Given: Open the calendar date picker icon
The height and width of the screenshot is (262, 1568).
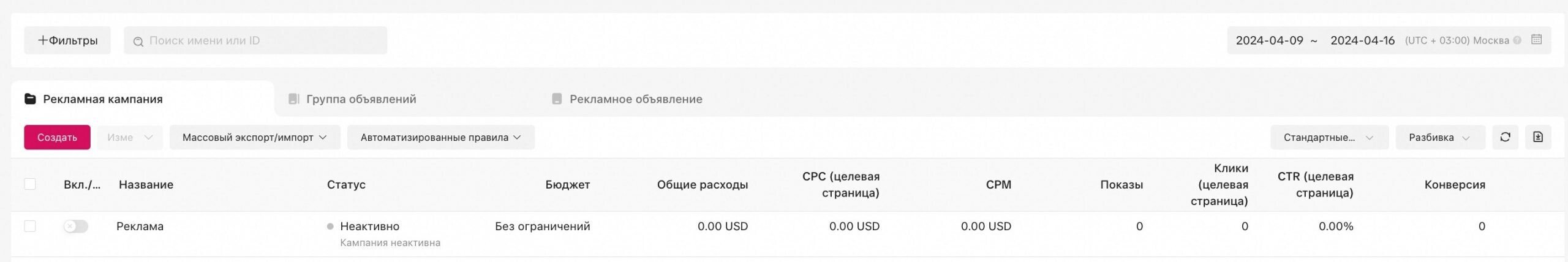Looking at the screenshot, I should [x=1536, y=40].
